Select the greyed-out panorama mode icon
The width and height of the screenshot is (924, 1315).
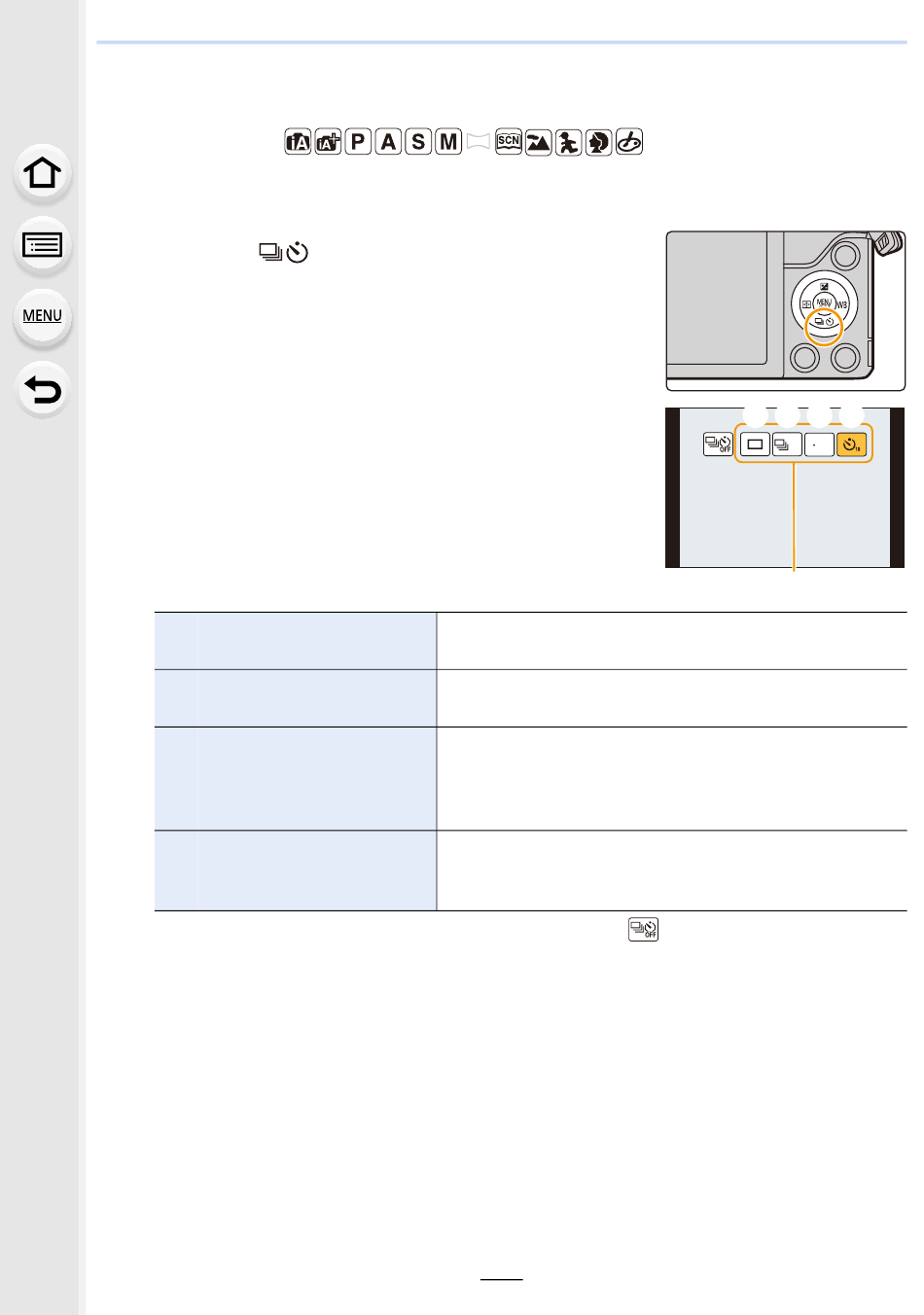tap(479, 142)
